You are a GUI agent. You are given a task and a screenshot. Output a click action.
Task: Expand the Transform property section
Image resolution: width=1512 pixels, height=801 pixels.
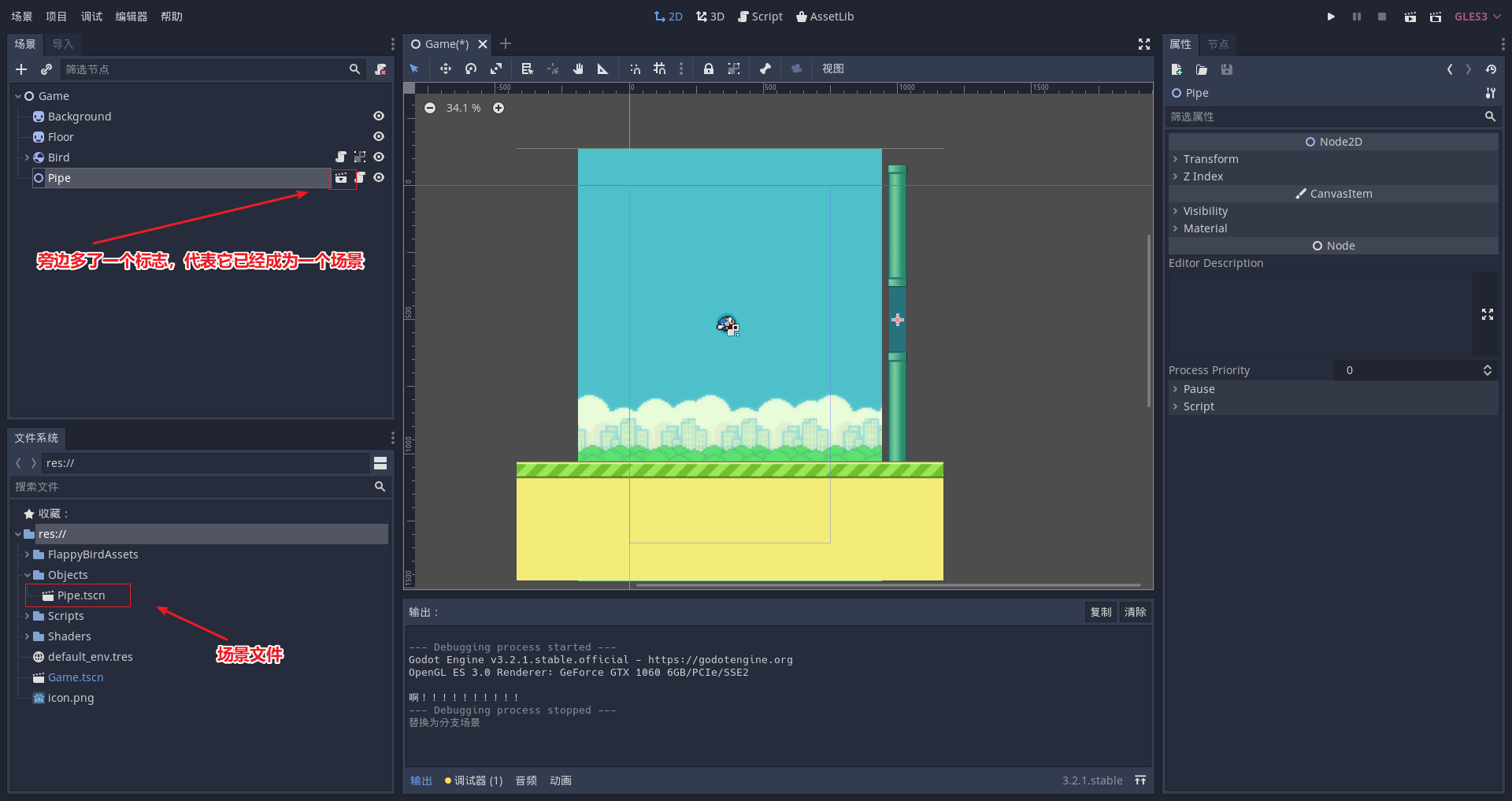[x=1333, y=159]
